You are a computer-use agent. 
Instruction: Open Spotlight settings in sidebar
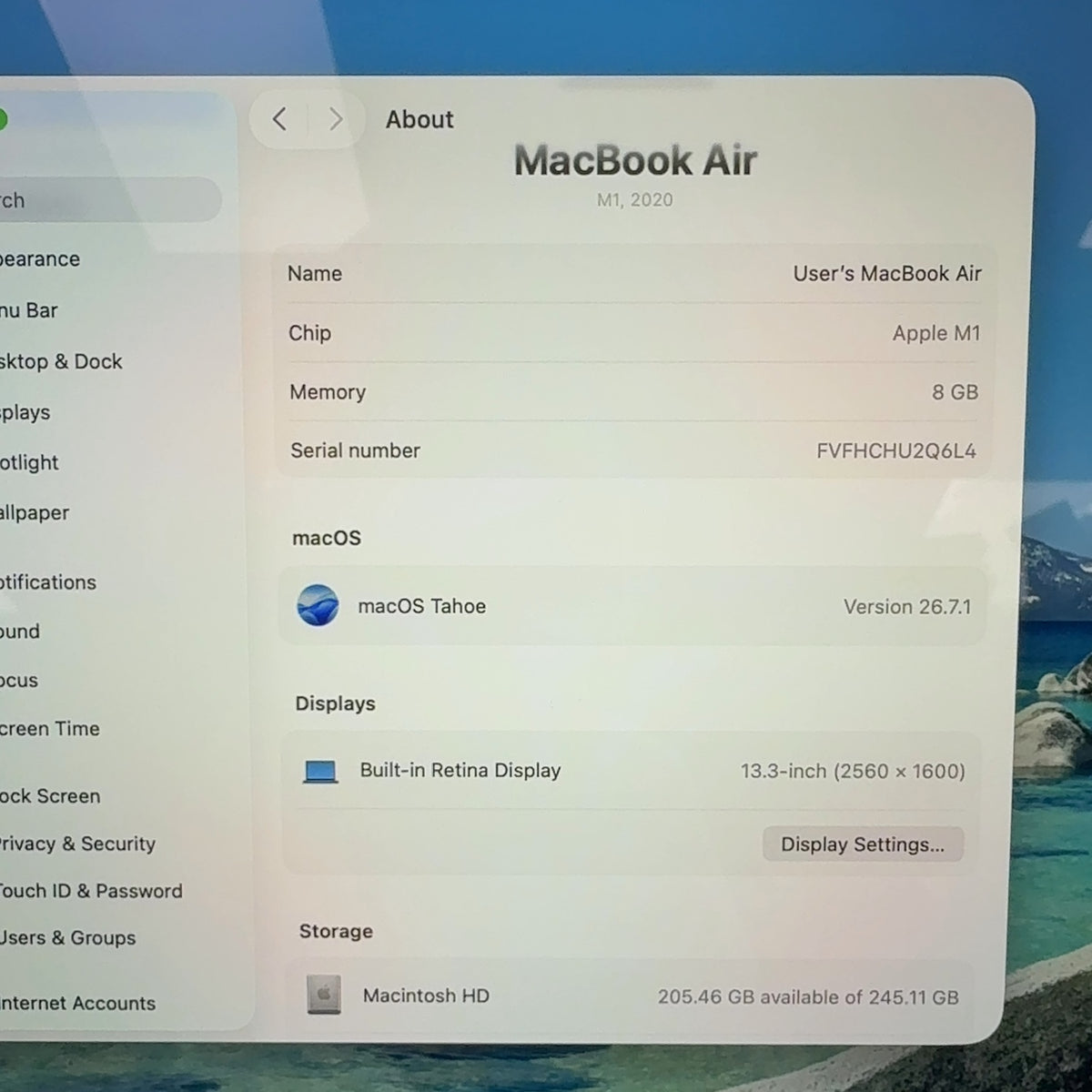point(29,462)
